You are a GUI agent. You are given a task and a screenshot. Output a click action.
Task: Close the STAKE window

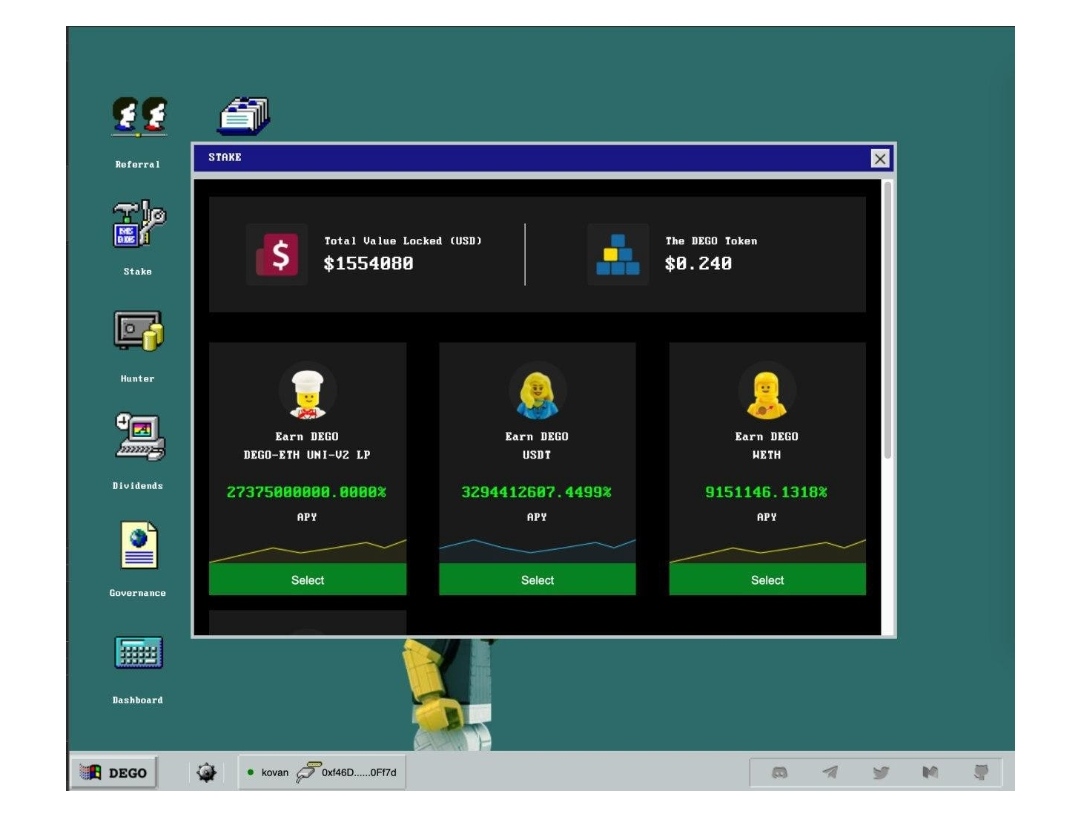click(x=880, y=158)
